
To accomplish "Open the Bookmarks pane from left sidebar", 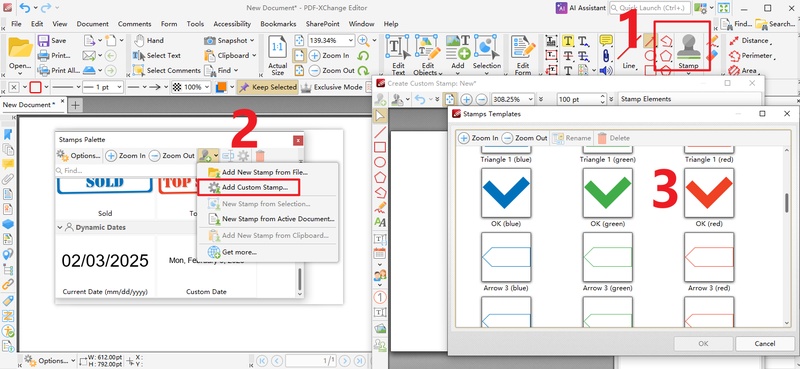I will 8,134.
